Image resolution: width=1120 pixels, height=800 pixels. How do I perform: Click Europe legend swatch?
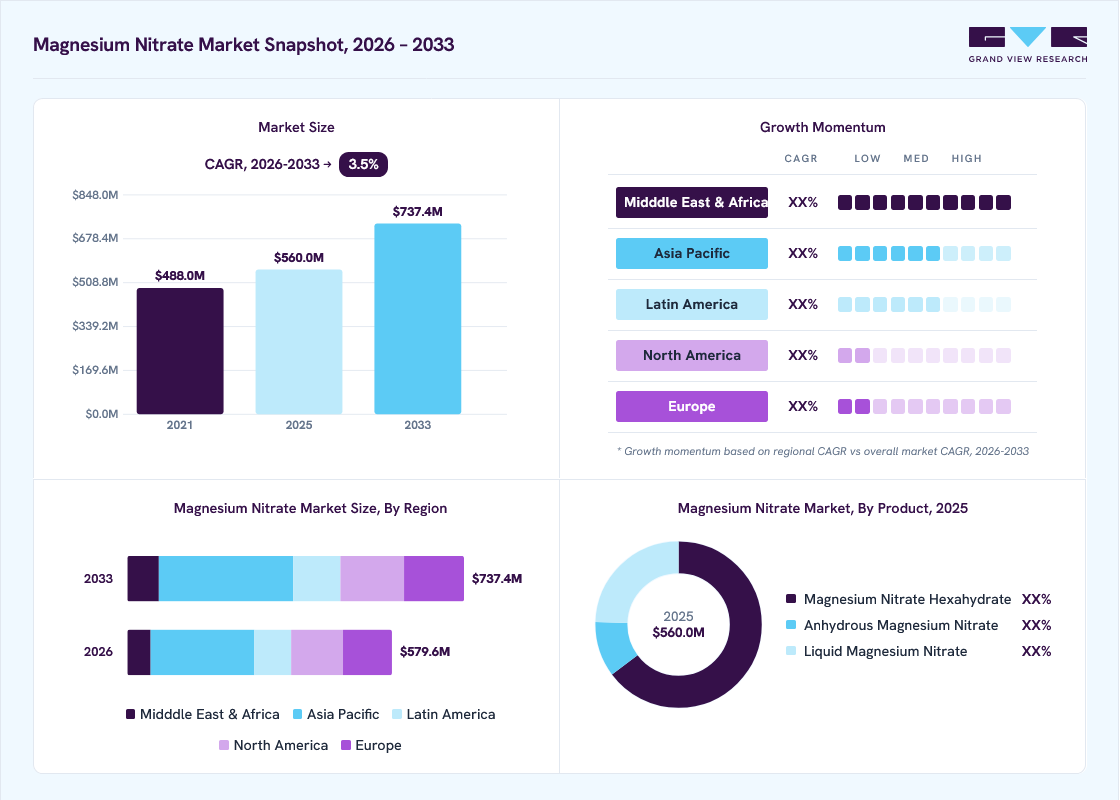[x=346, y=745]
